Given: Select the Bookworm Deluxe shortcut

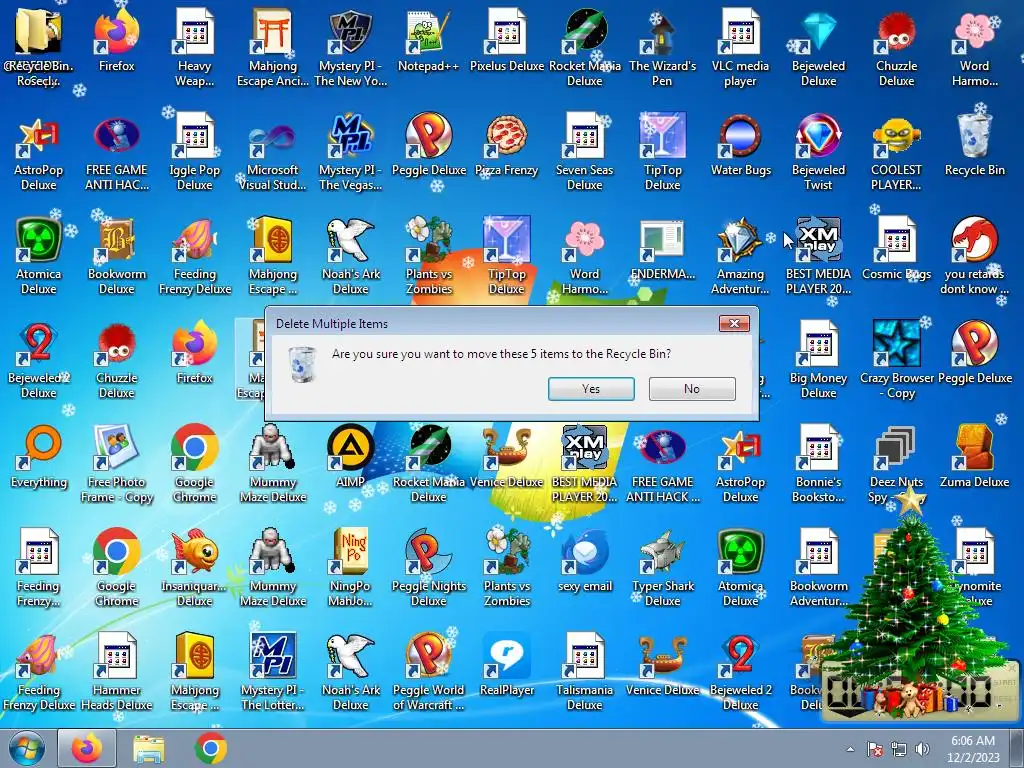Looking at the screenshot, I should tap(116, 255).
